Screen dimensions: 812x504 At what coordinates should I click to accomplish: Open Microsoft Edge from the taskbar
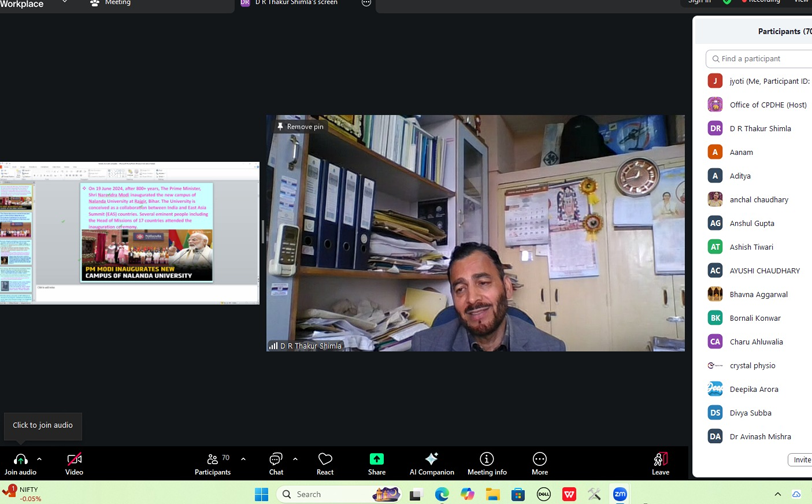point(442,494)
